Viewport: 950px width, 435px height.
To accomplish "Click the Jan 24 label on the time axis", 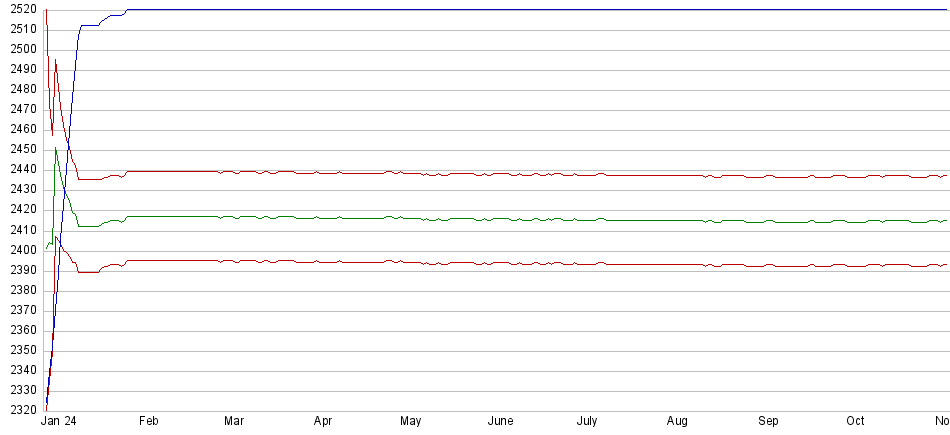I will pos(58,422).
